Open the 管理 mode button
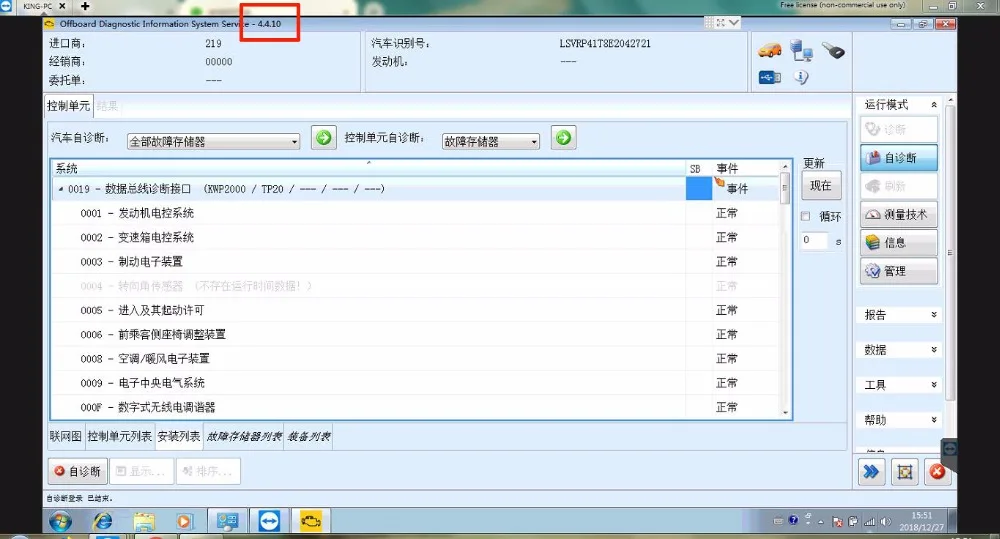Image resolution: width=1000 pixels, height=539 pixels. pos(899,271)
